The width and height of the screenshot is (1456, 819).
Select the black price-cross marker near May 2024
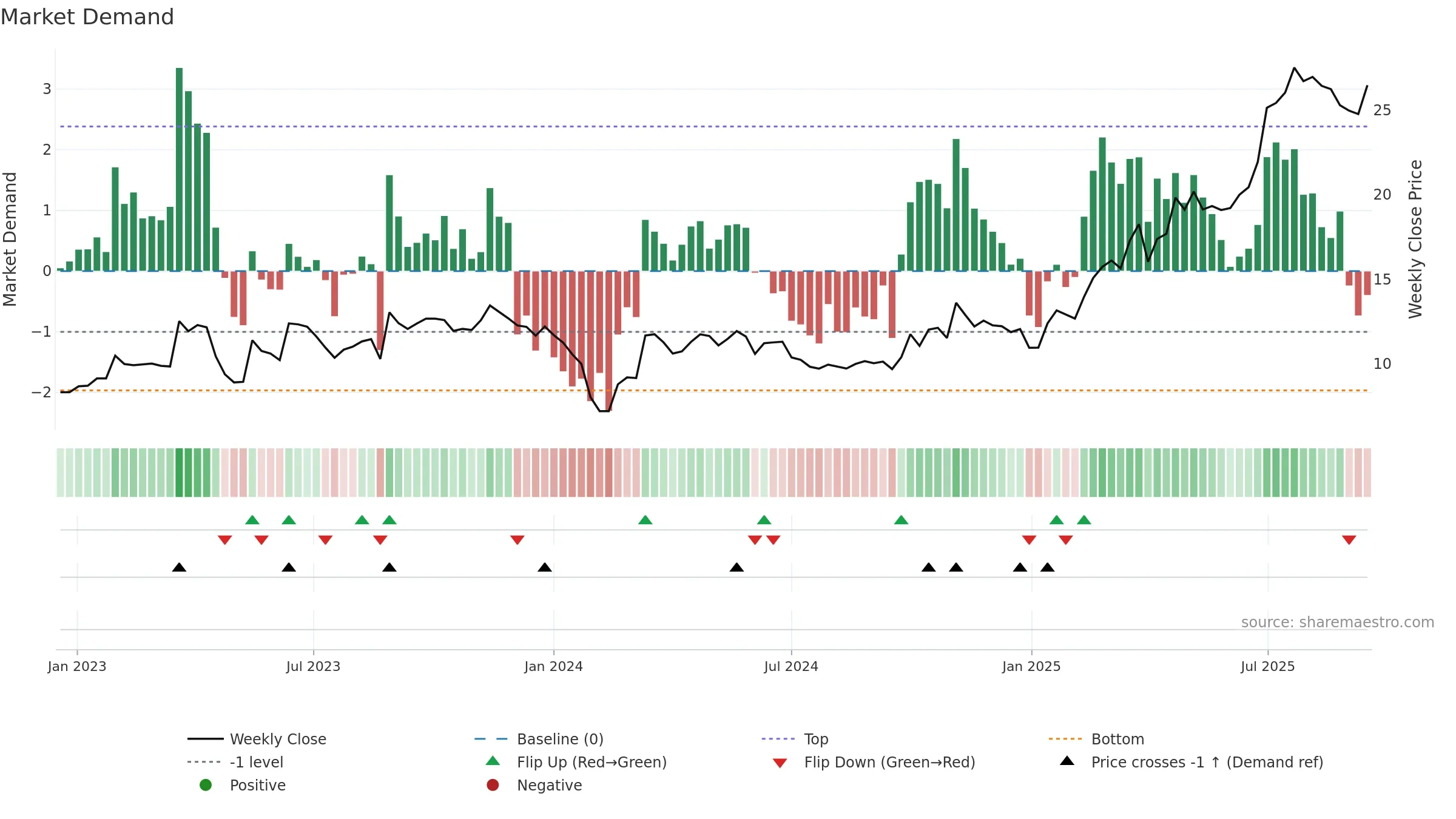[x=736, y=567]
